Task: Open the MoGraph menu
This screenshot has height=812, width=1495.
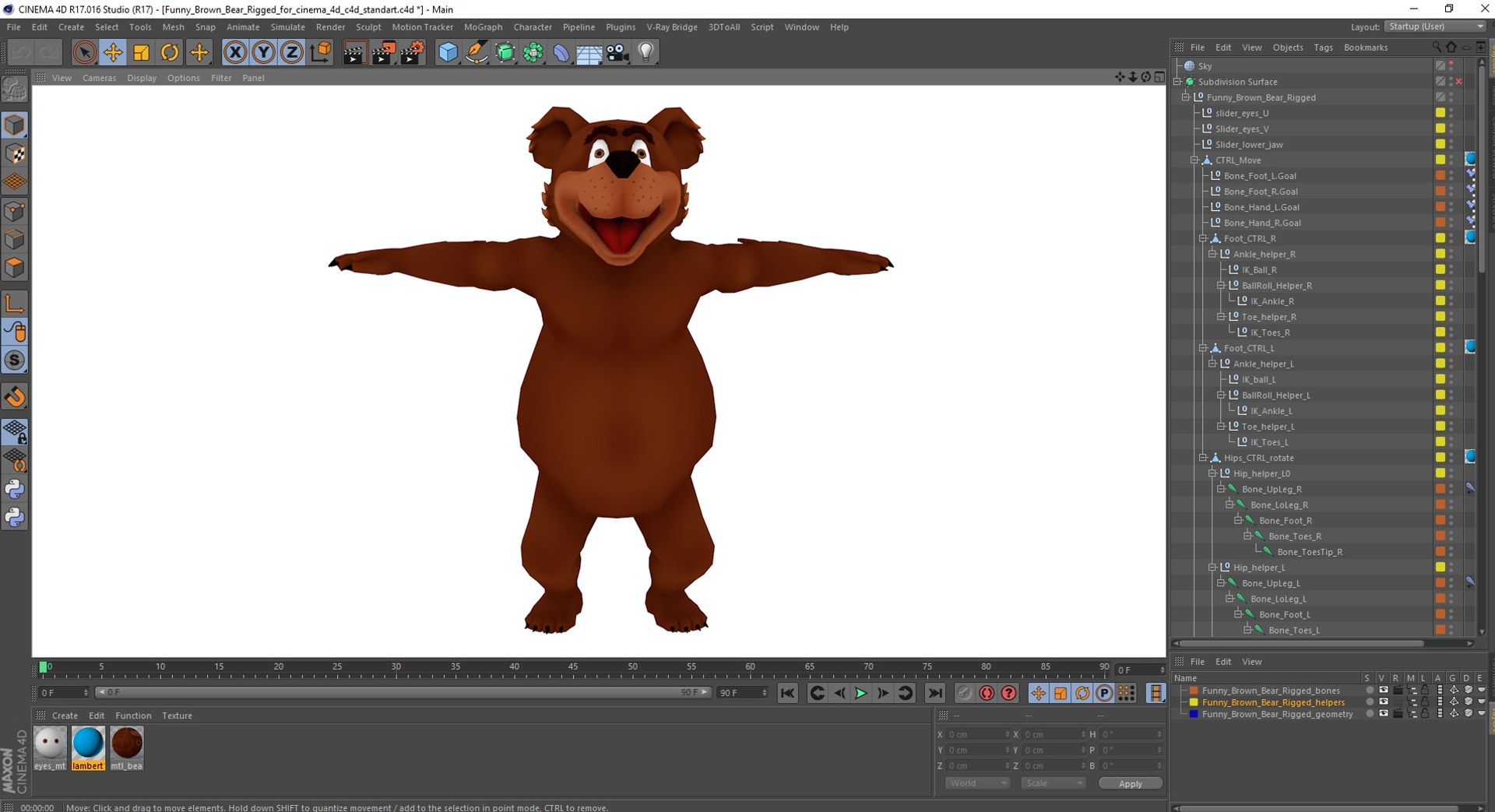Action: 483,27
